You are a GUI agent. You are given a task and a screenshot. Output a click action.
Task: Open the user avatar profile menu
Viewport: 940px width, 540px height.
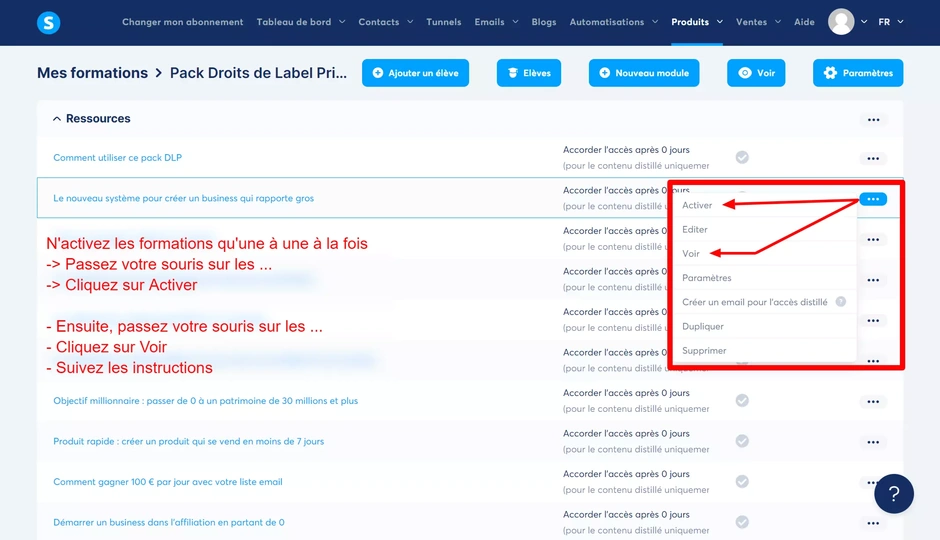841,22
